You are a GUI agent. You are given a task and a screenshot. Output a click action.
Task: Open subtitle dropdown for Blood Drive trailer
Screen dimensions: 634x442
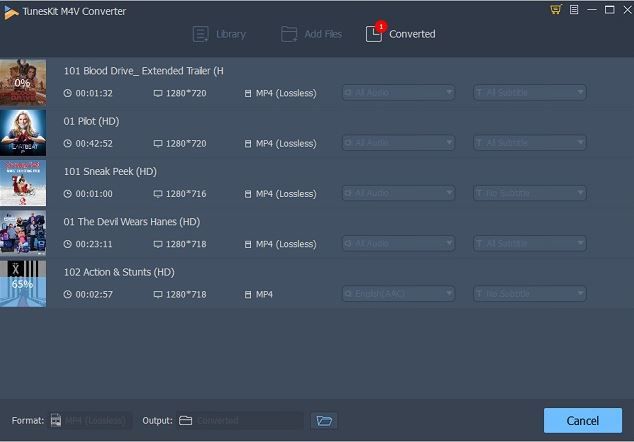(x=530, y=93)
